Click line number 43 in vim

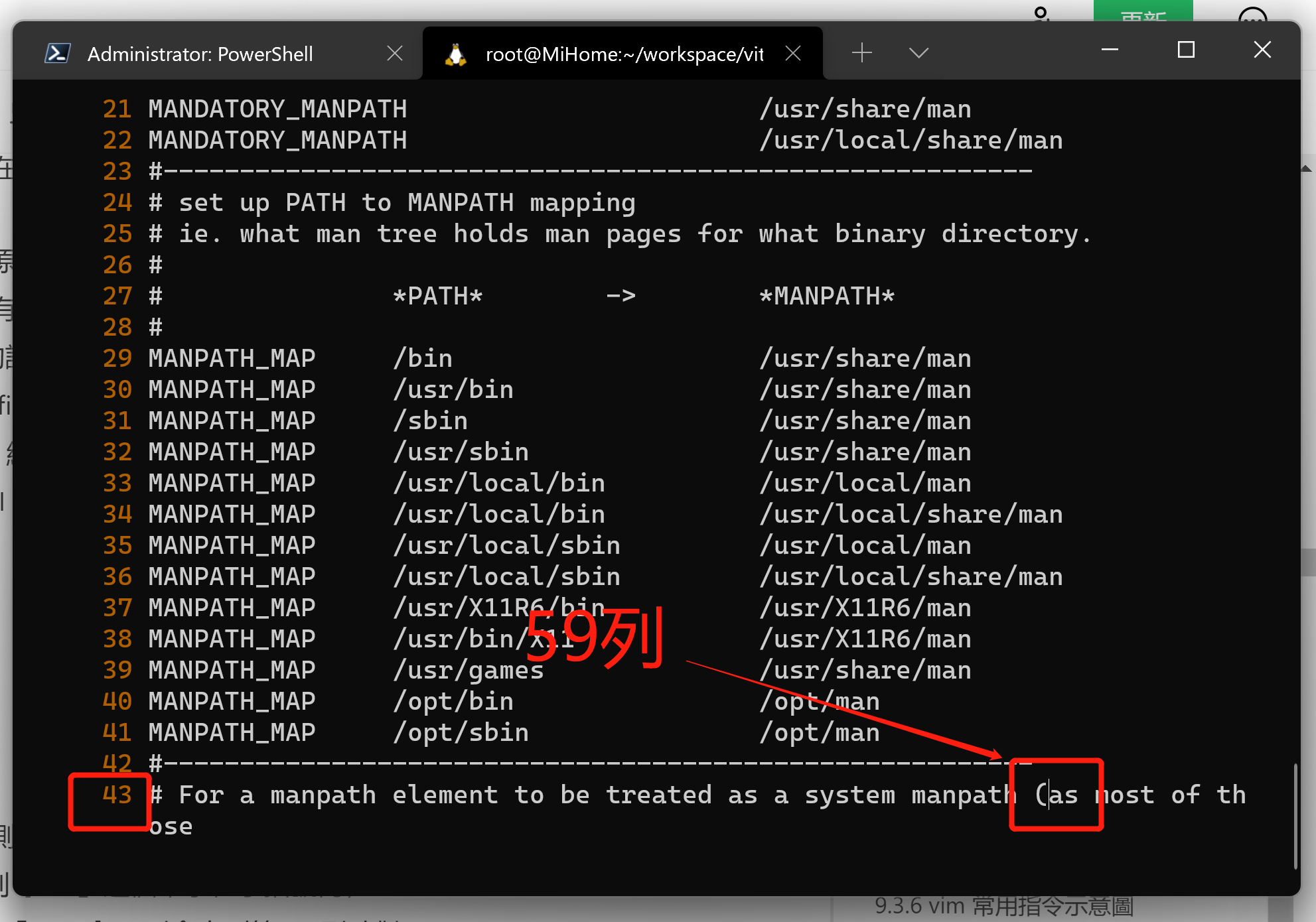pyautogui.click(x=117, y=795)
